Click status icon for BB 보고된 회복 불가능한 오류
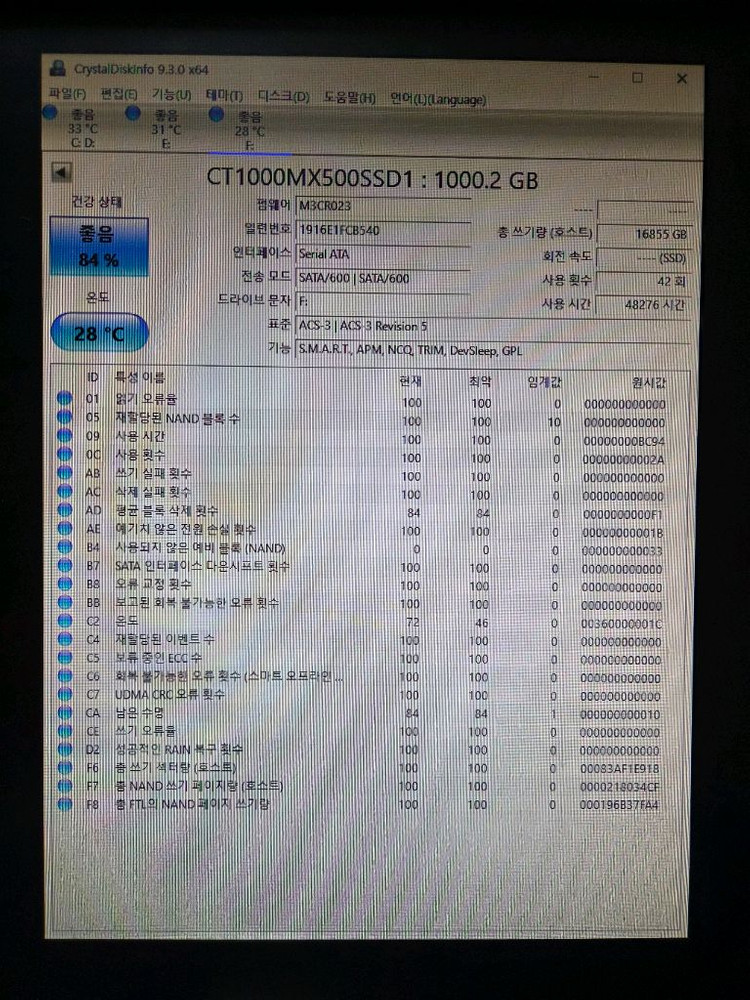The width and height of the screenshot is (750, 1000). (x=65, y=601)
